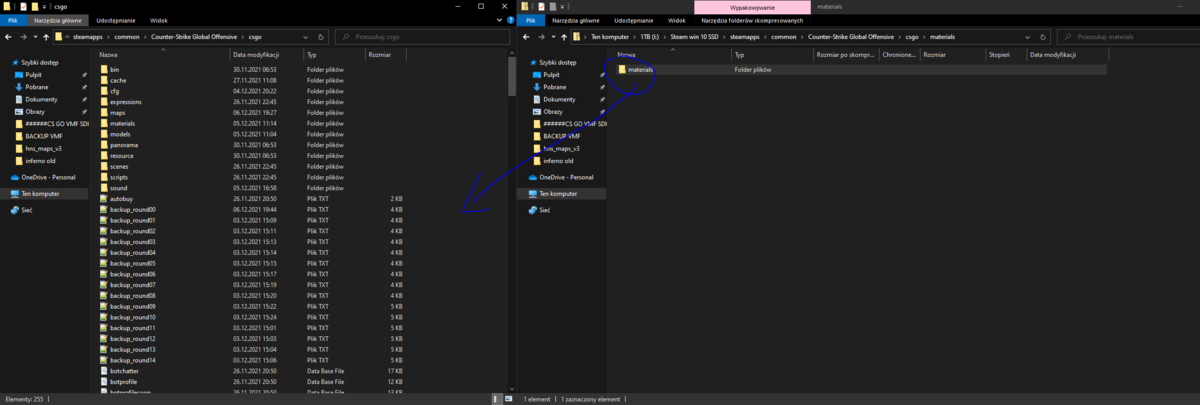Go back in the materials window
The height and width of the screenshot is (405, 1200).
point(525,36)
